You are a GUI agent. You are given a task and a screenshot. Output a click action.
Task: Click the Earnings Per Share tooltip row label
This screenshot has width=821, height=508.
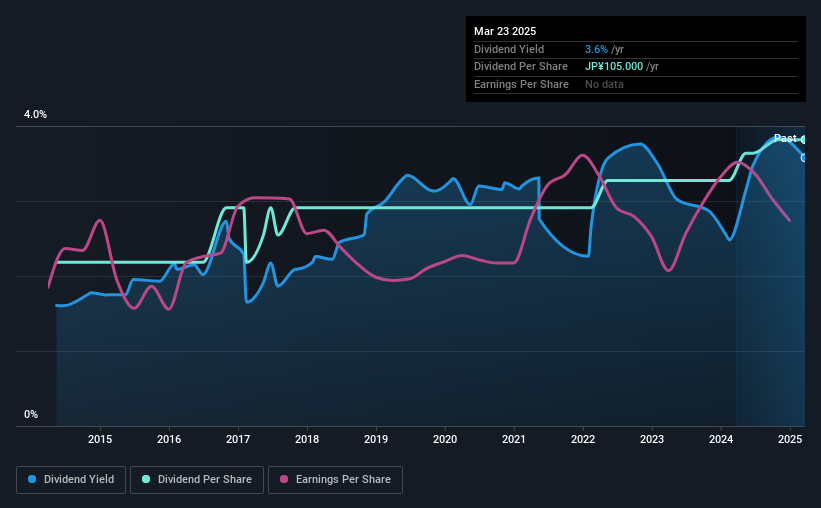[x=521, y=84]
